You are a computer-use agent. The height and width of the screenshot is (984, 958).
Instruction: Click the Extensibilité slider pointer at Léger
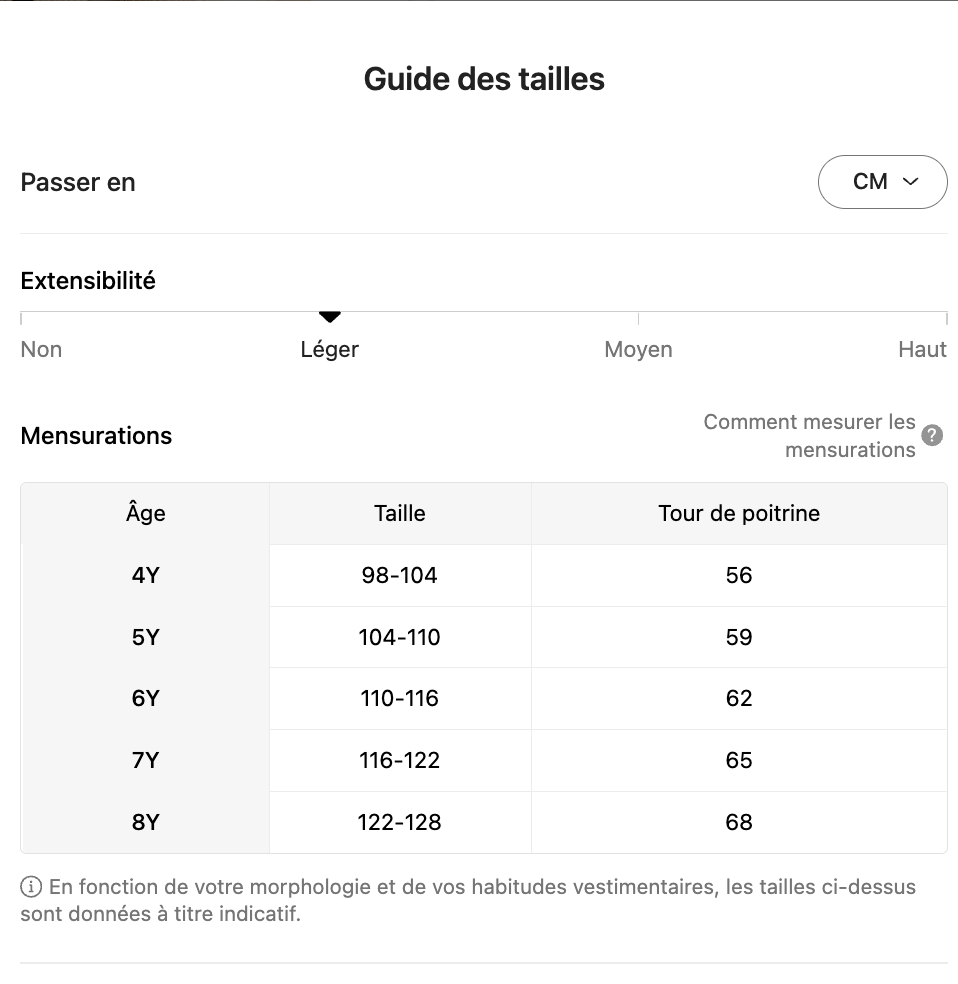tap(330, 317)
